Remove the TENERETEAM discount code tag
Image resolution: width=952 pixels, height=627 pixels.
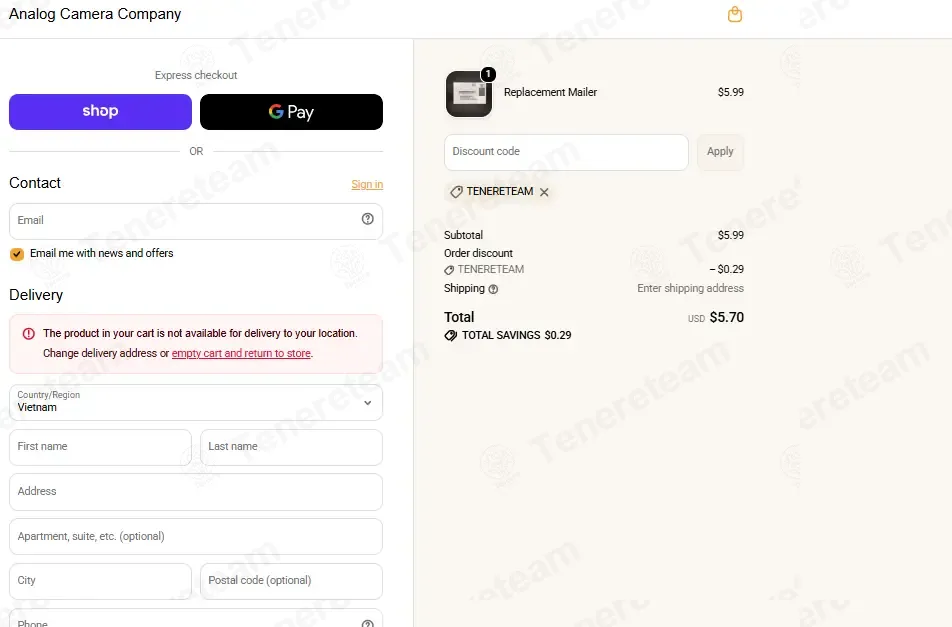coord(544,192)
